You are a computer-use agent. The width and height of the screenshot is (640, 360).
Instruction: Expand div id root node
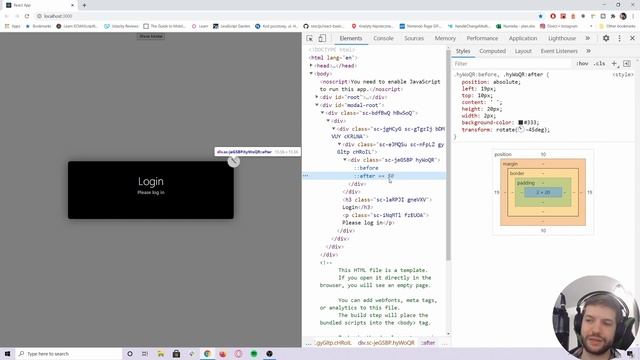(317, 97)
